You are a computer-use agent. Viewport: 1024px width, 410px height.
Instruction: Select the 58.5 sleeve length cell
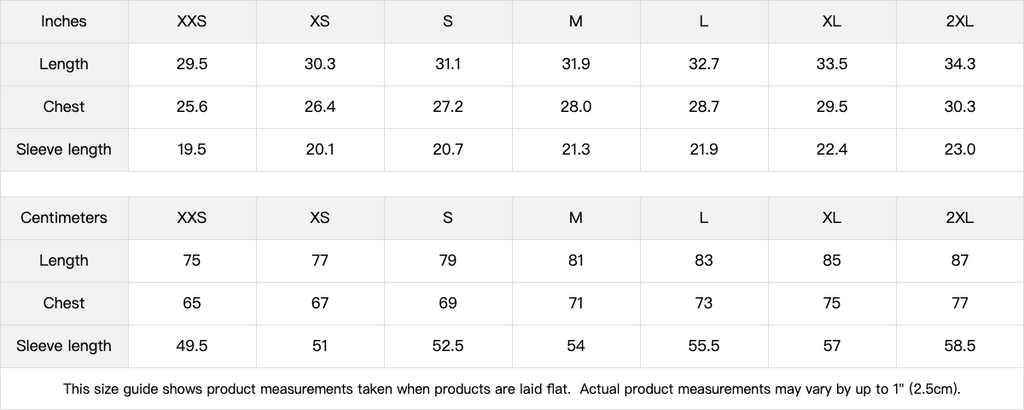[960, 347]
